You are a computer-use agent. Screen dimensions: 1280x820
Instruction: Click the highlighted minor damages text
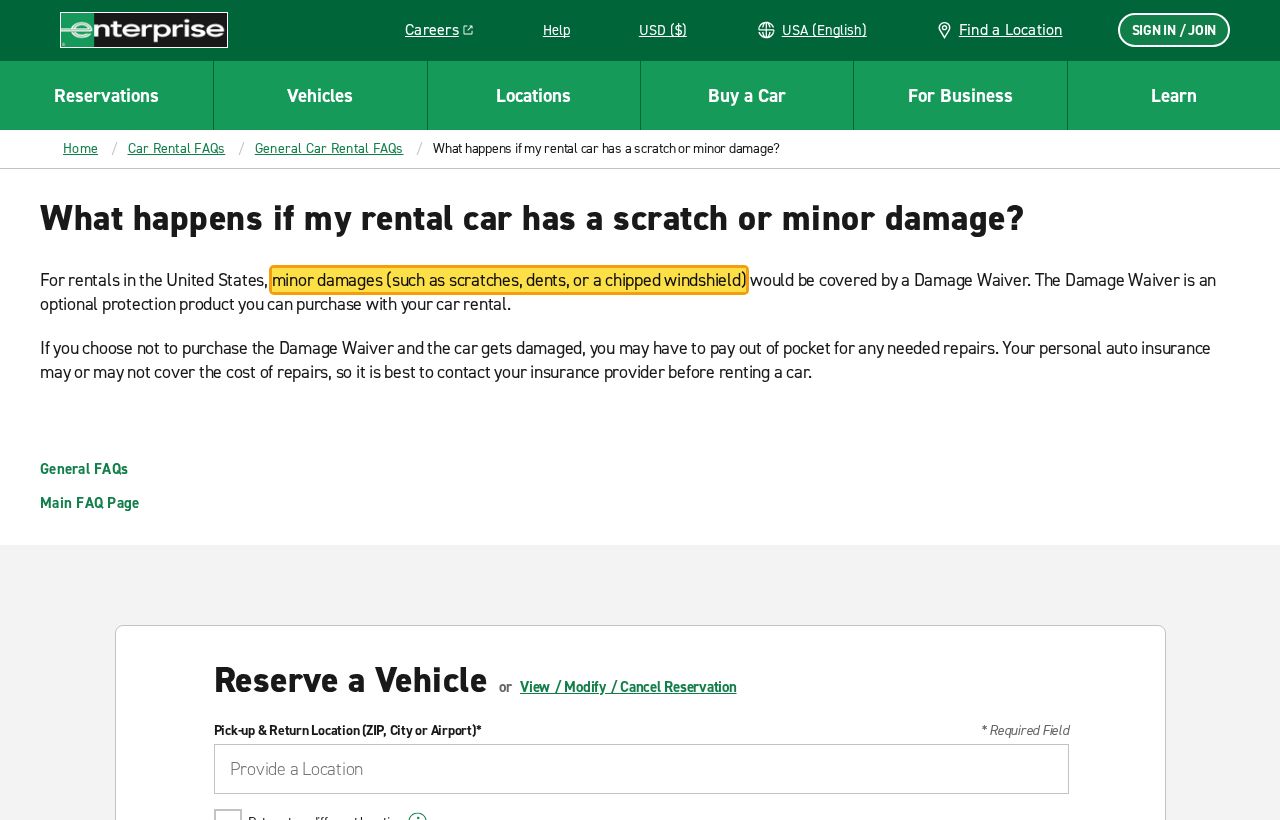coord(509,280)
